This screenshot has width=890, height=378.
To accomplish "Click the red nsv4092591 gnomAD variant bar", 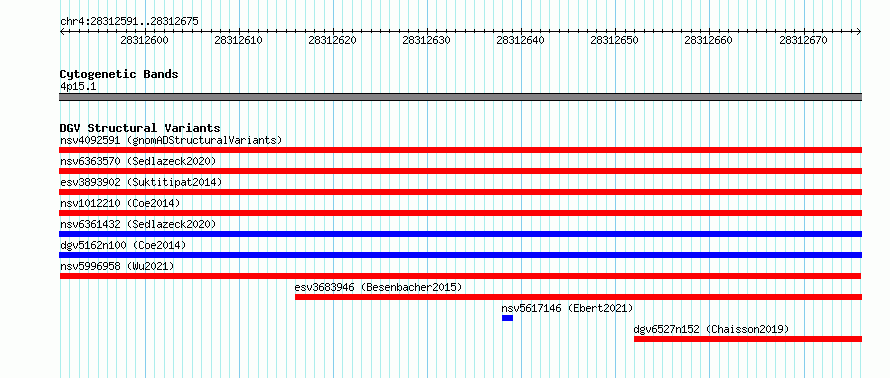I will pyautogui.click(x=460, y=150).
